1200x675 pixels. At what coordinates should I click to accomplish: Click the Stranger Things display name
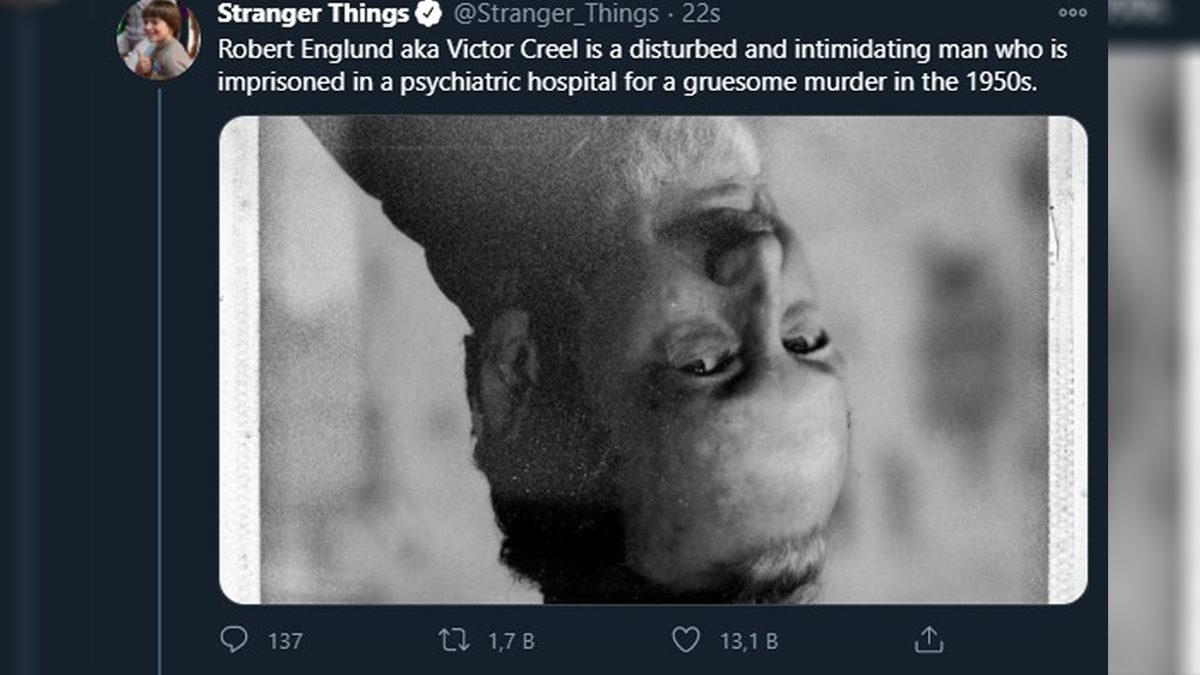coord(313,14)
